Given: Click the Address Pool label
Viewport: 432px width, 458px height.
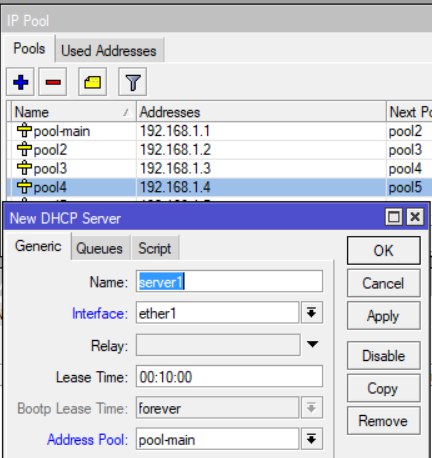Looking at the screenshot, I should tap(88, 439).
